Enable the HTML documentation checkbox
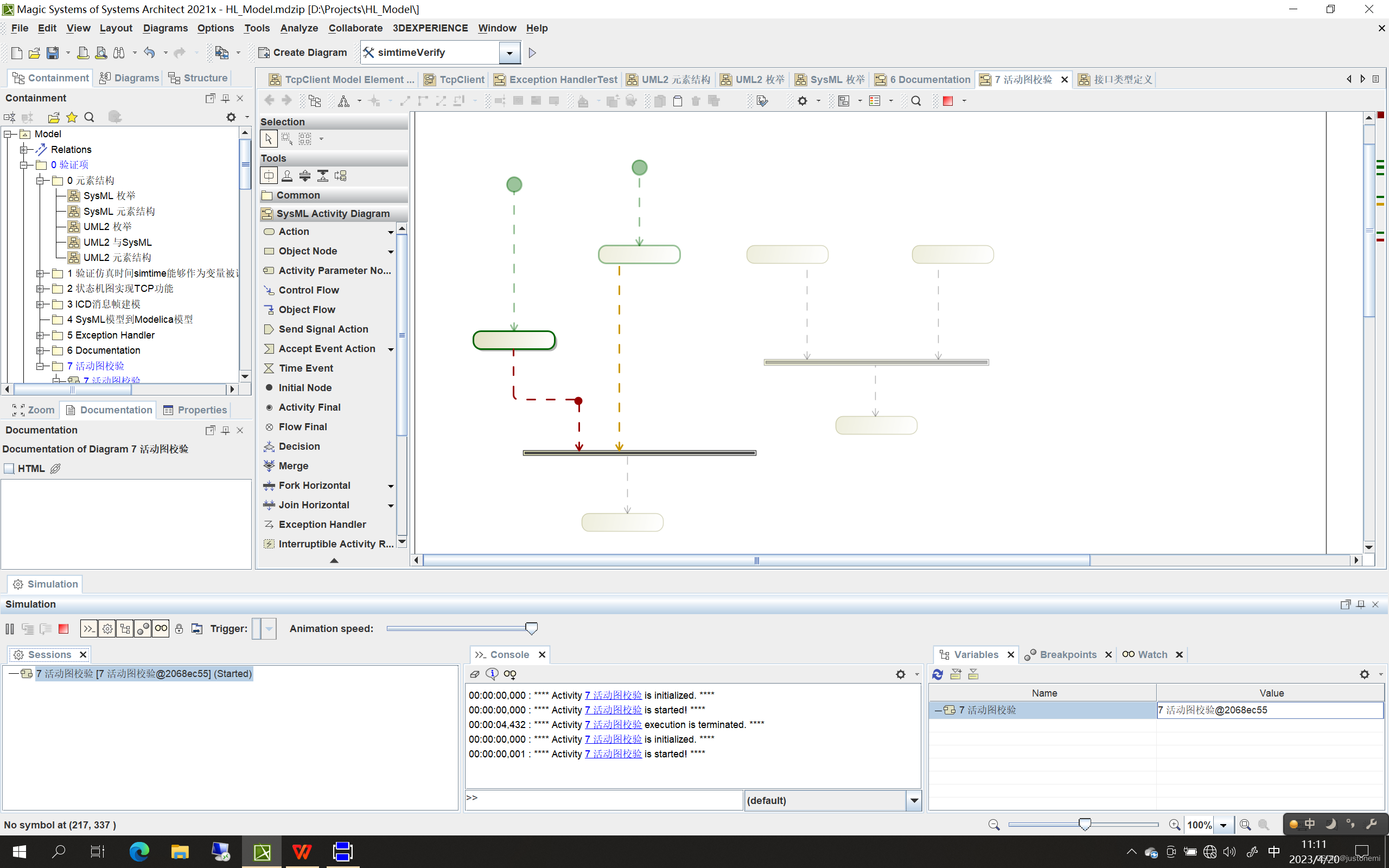This screenshot has height=868, width=1389. tap(9, 468)
